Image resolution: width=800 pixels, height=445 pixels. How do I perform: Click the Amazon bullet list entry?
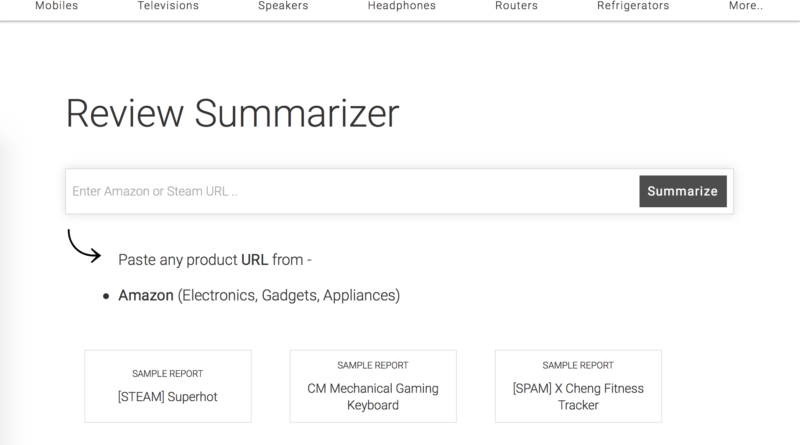(x=259, y=295)
